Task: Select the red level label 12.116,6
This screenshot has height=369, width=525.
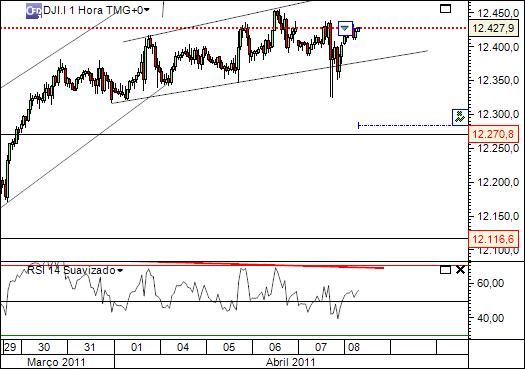Action: 494,239
